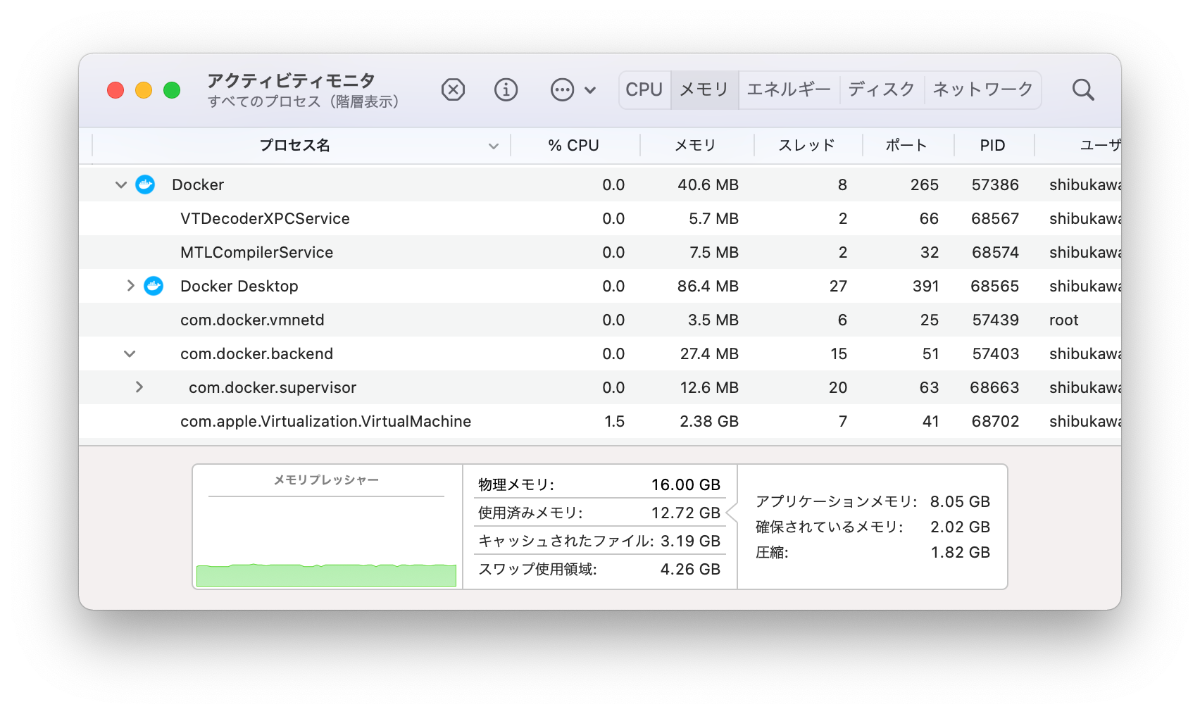The image size is (1200, 714).
Task: Sort by the PID column header
Action: [x=993, y=146]
